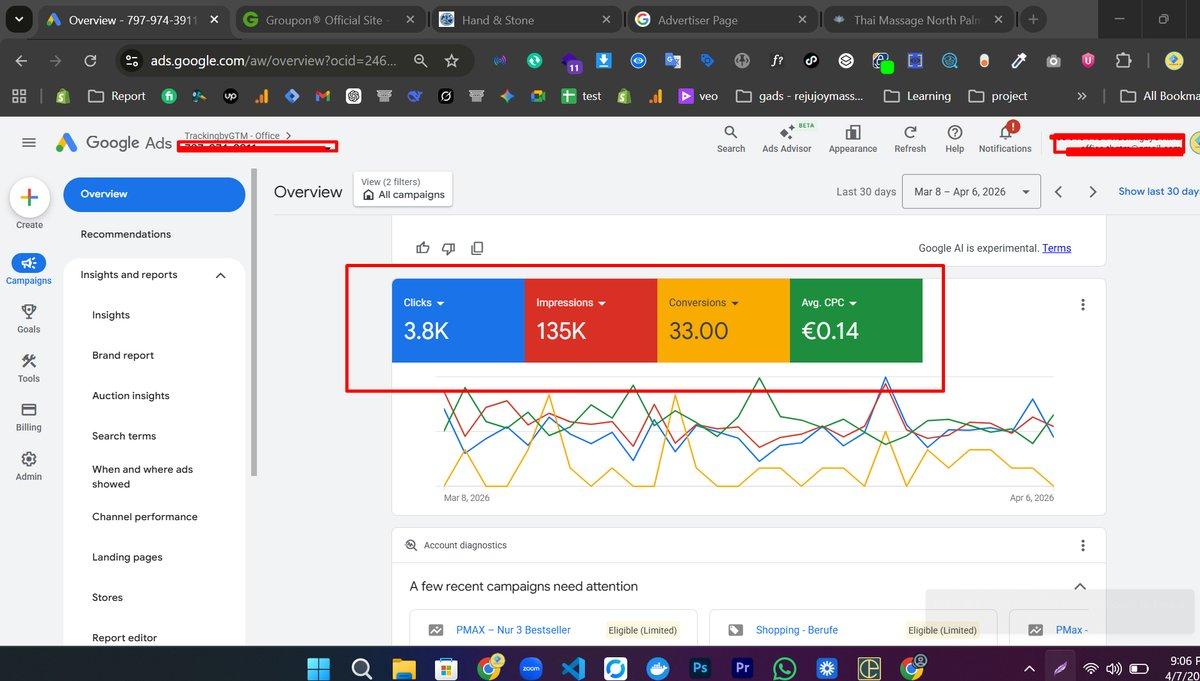Open the PMAX – Nur 3 Bestseller campaign
This screenshot has width=1200, height=681.
click(x=513, y=630)
